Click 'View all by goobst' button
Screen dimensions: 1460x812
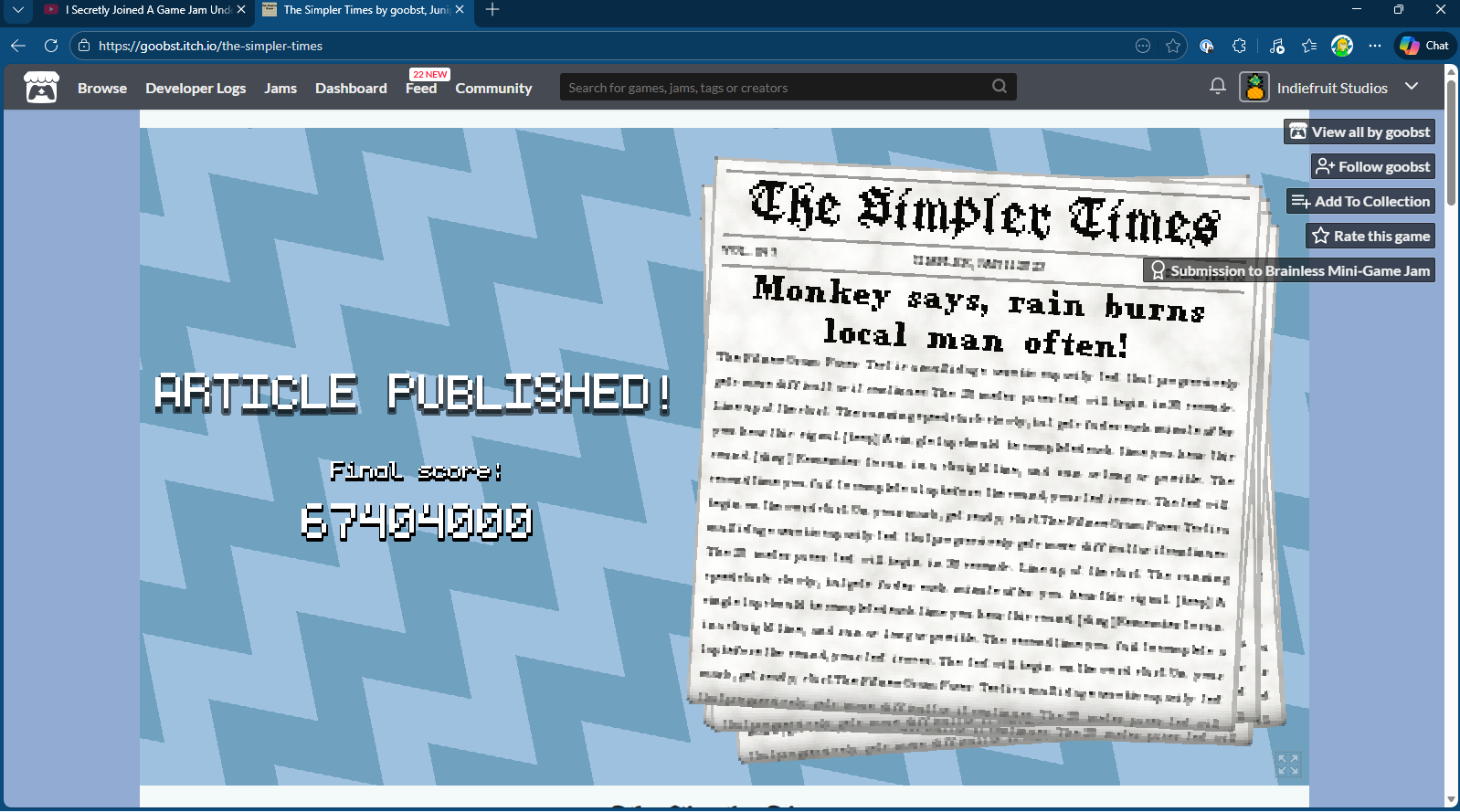1359,132
